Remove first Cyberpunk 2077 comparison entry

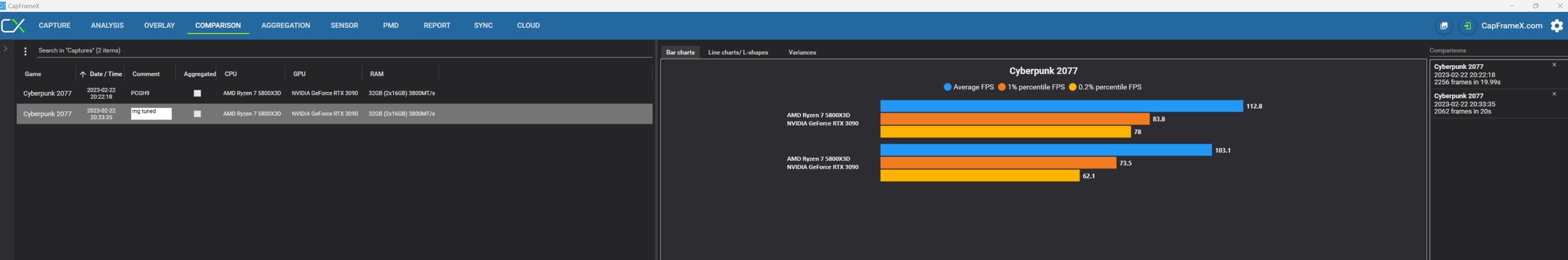tap(1554, 64)
